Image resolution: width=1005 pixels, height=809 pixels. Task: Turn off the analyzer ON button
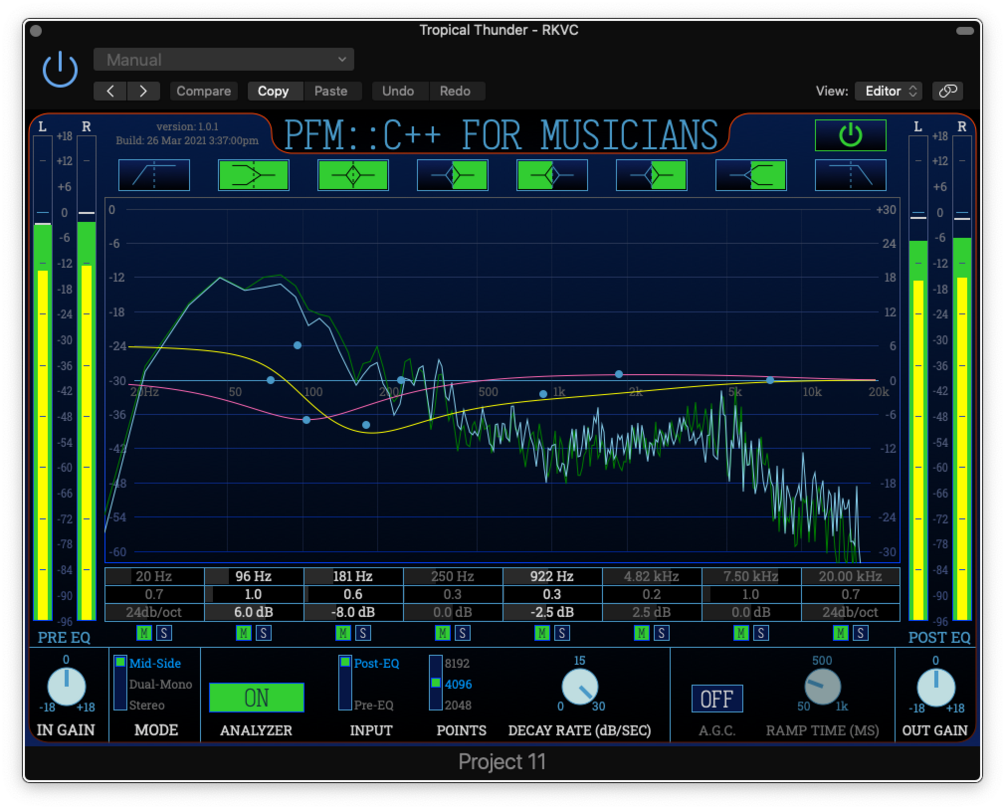pos(256,697)
